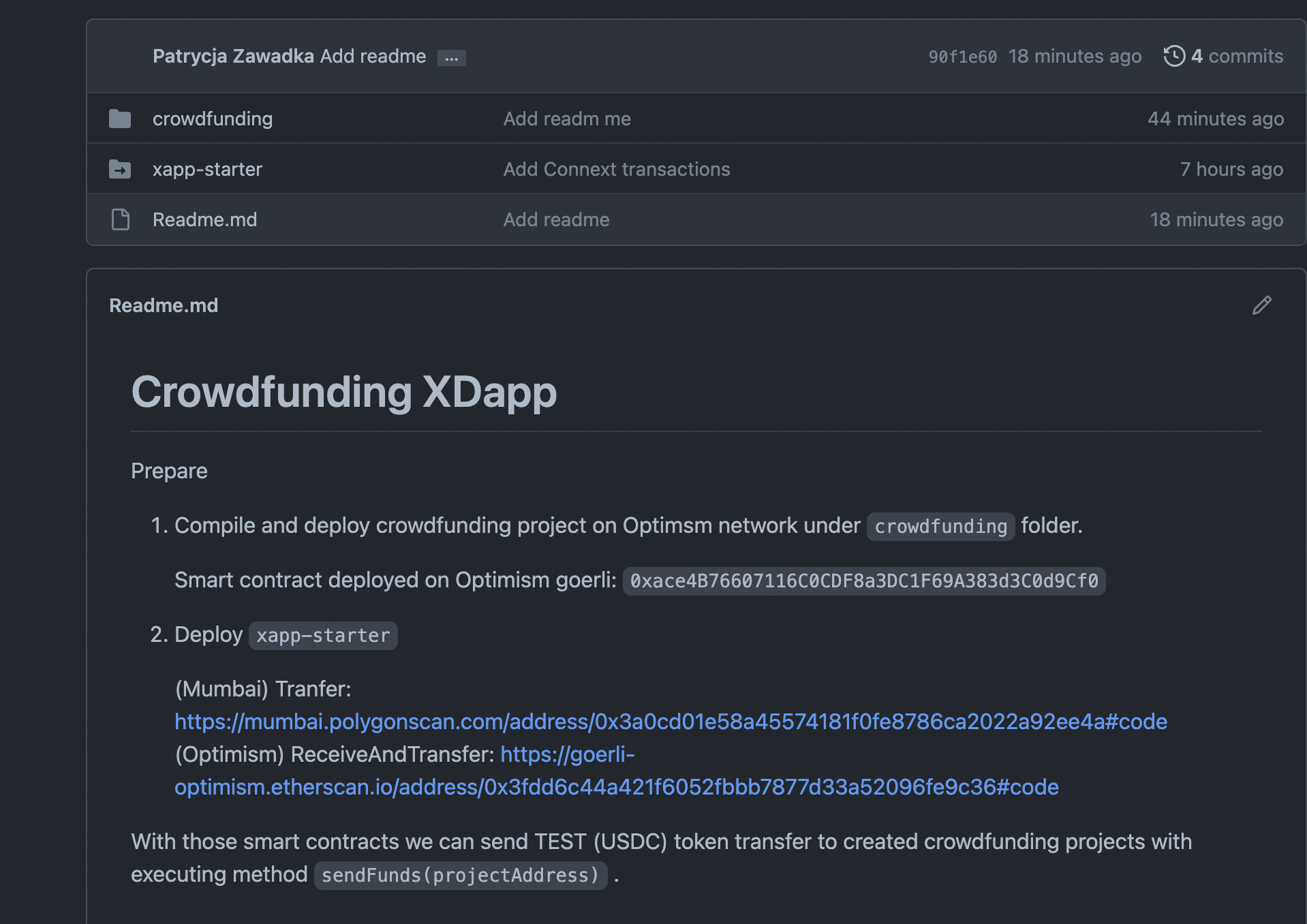
Task: Open 'Add readme' commit in Readme.md row
Action: coord(556,219)
